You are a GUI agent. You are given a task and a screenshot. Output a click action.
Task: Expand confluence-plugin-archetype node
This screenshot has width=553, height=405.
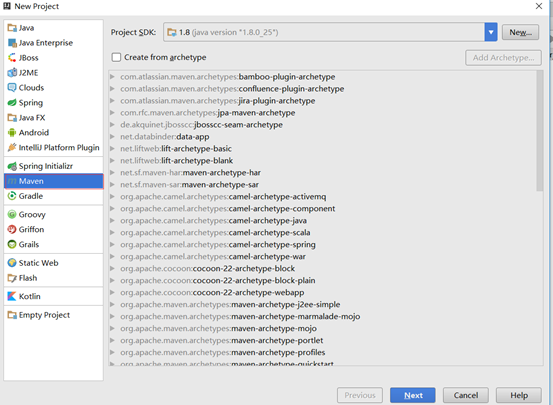point(112,89)
